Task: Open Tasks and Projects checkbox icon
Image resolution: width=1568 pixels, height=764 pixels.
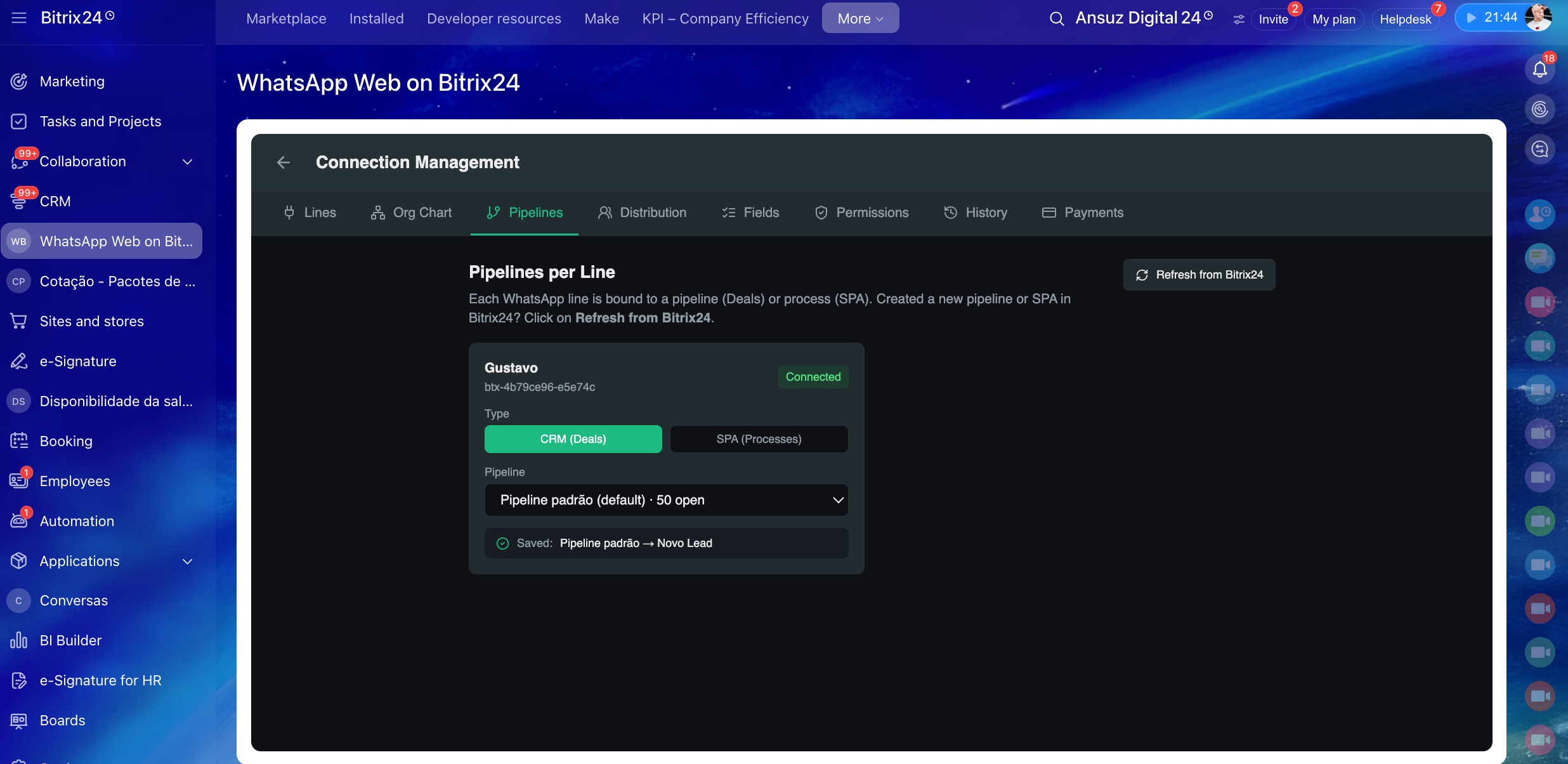Action: [19, 121]
